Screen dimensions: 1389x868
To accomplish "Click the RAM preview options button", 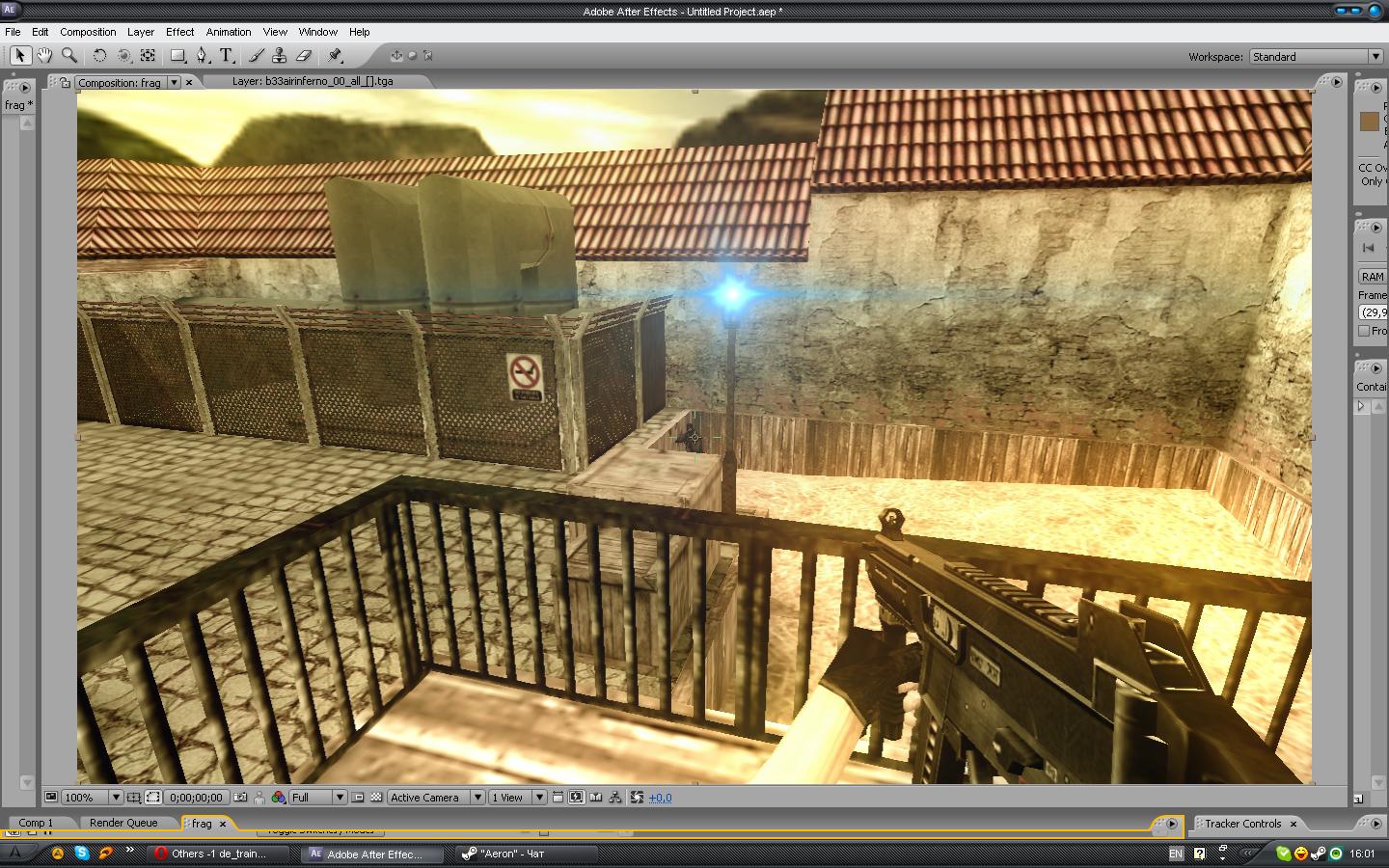I will [x=1373, y=277].
